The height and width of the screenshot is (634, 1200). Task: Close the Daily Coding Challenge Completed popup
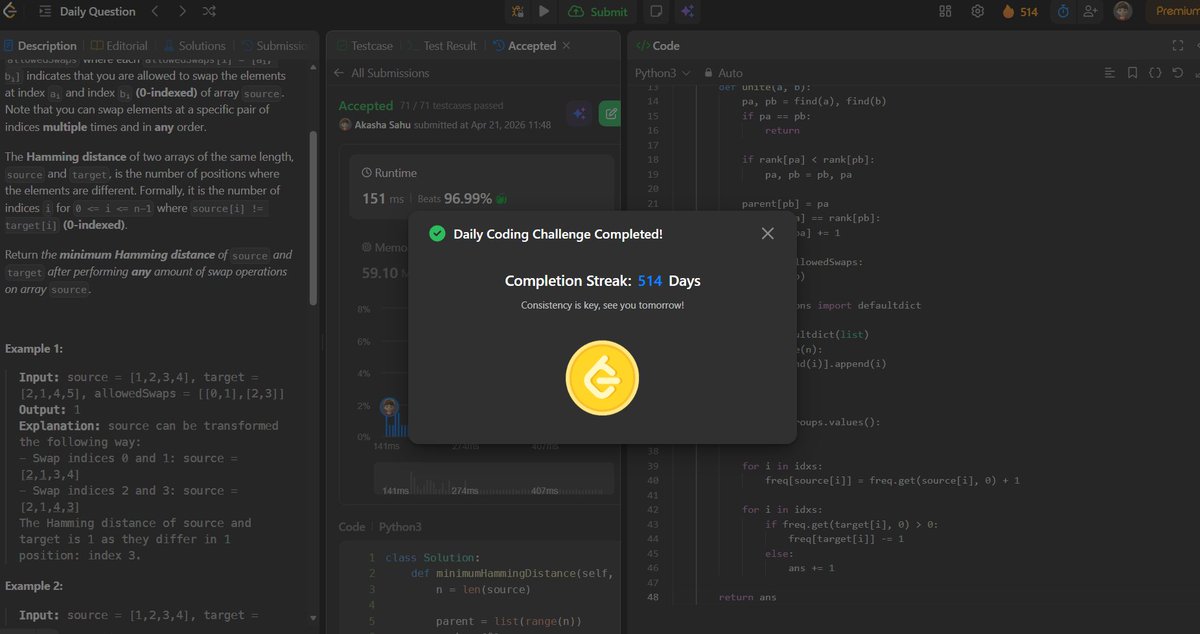click(x=767, y=233)
